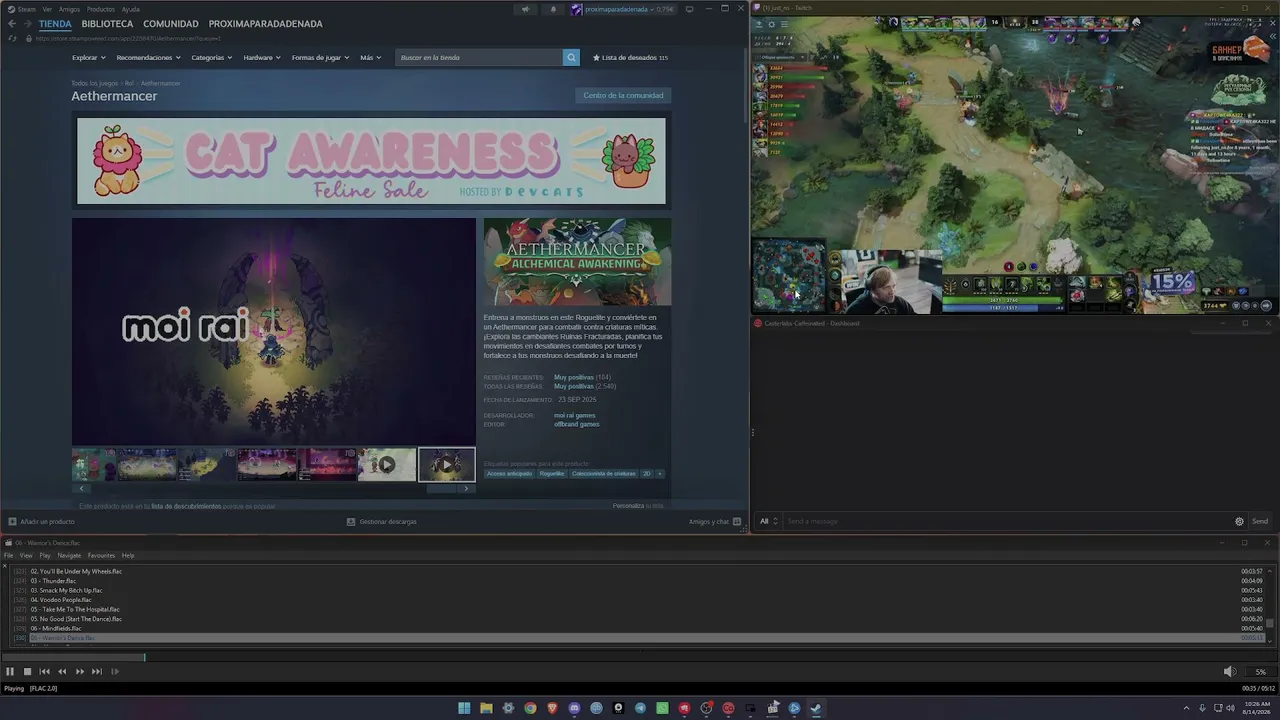This screenshot has width=1280, height=720.
Task: Open Steam announcements megaphone icon
Action: pyautogui.click(x=525, y=9)
